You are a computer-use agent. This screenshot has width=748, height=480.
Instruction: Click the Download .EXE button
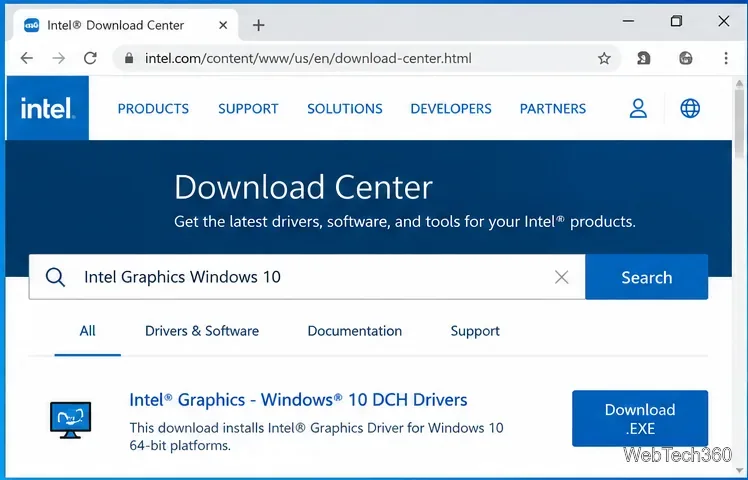640,418
